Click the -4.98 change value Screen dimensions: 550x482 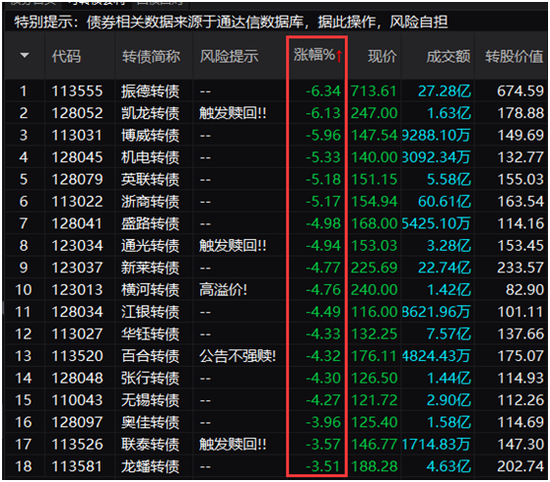pyautogui.click(x=323, y=224)
